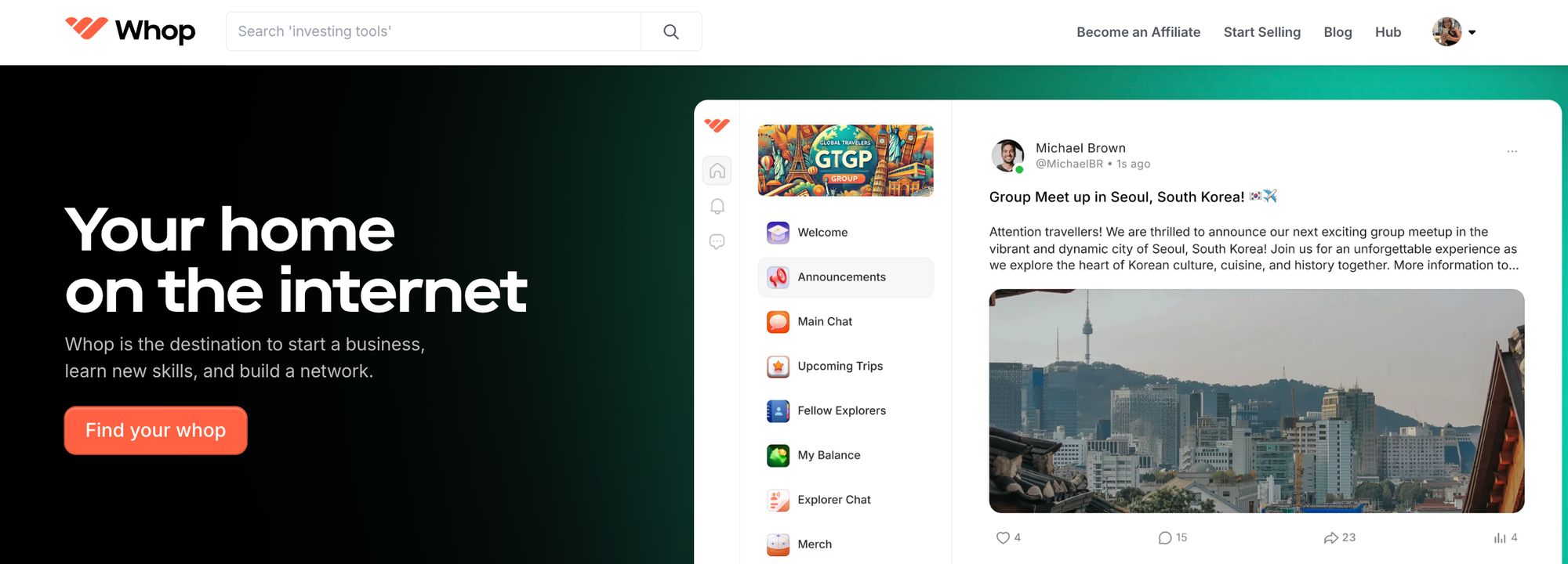
Task: Click the Find your whop button
Action: click(x=156, y=430)
